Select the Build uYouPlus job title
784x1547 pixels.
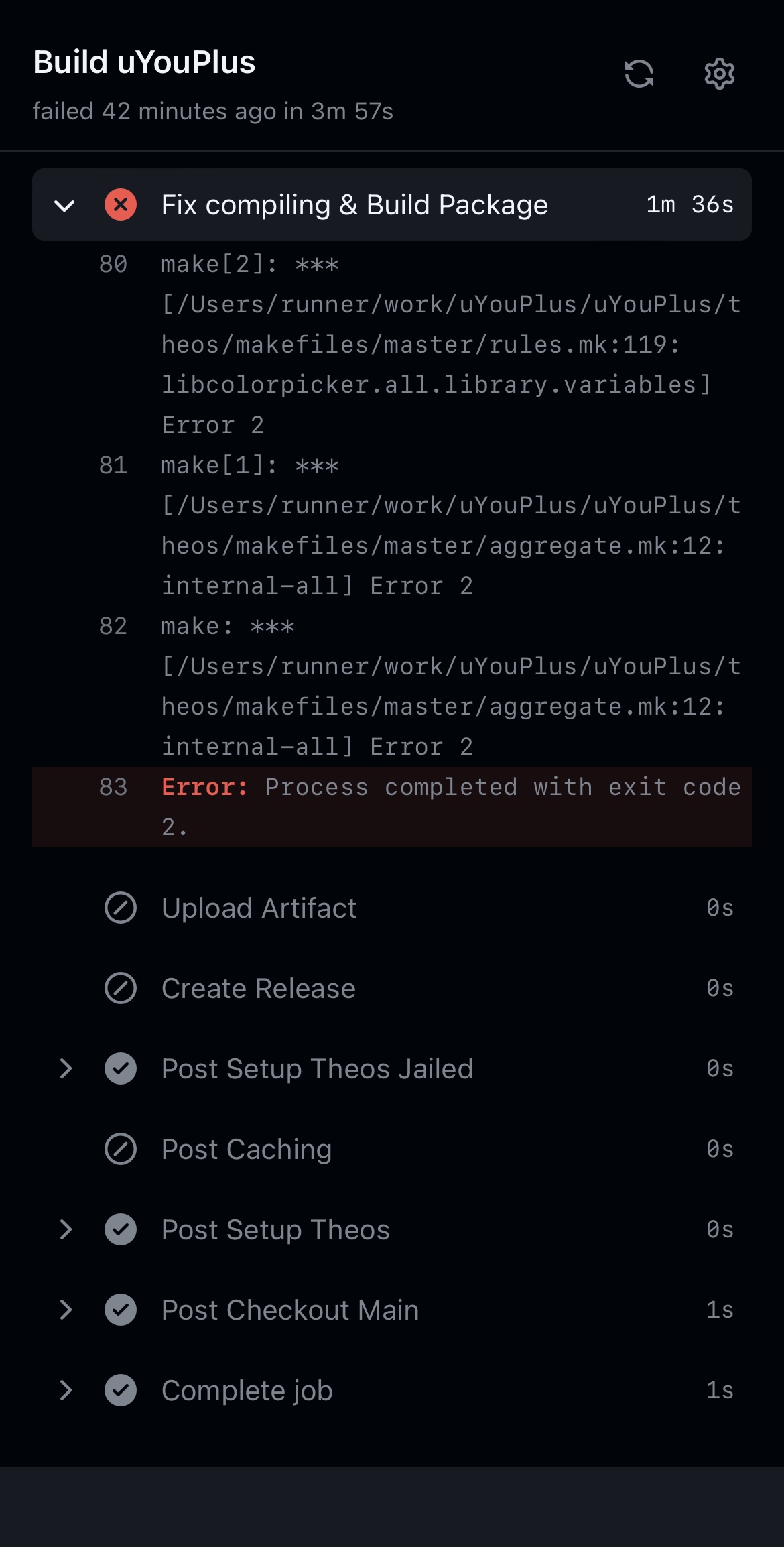(x=145, y=62)
